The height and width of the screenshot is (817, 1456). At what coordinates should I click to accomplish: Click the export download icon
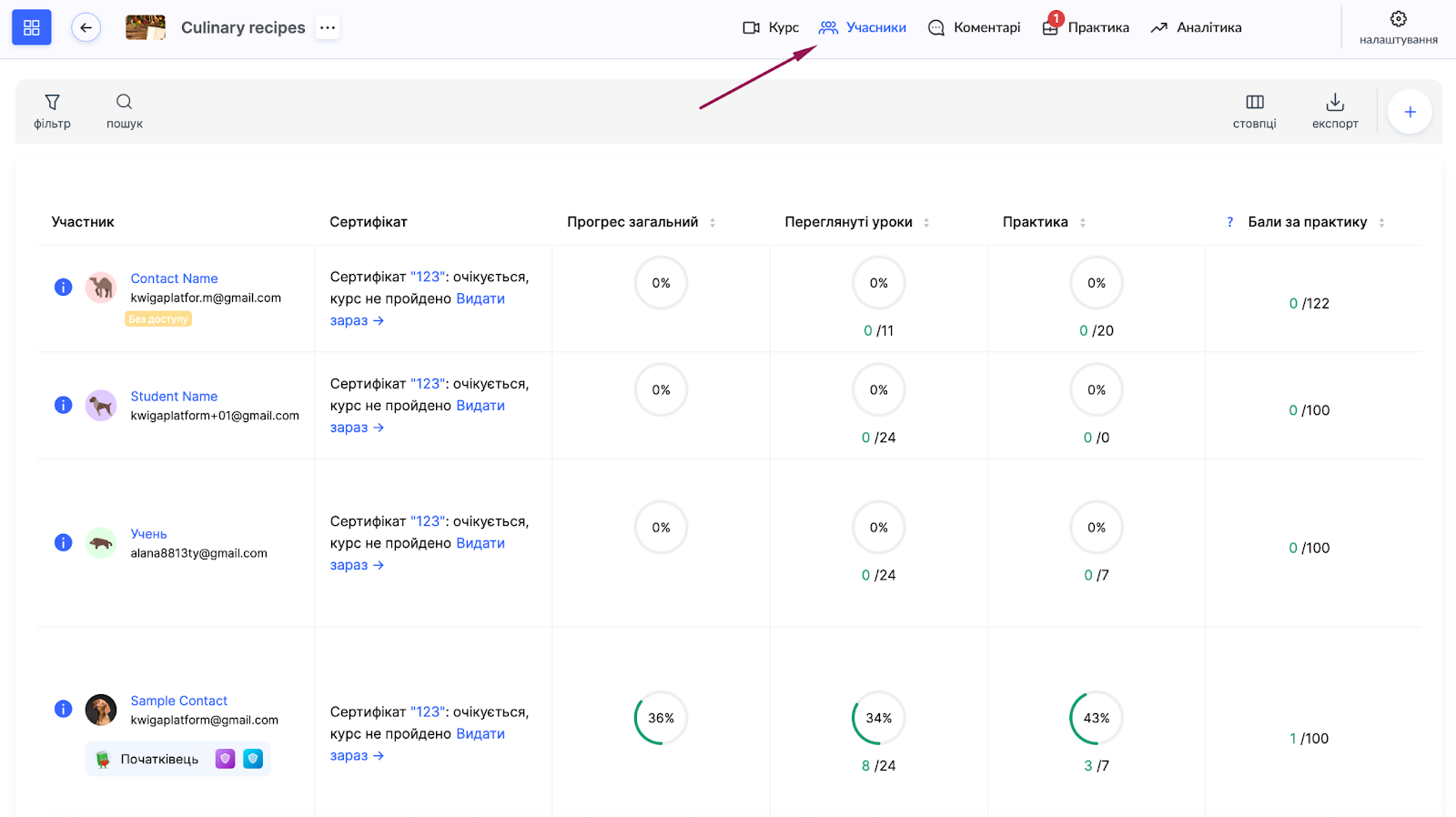(1335, 102)
